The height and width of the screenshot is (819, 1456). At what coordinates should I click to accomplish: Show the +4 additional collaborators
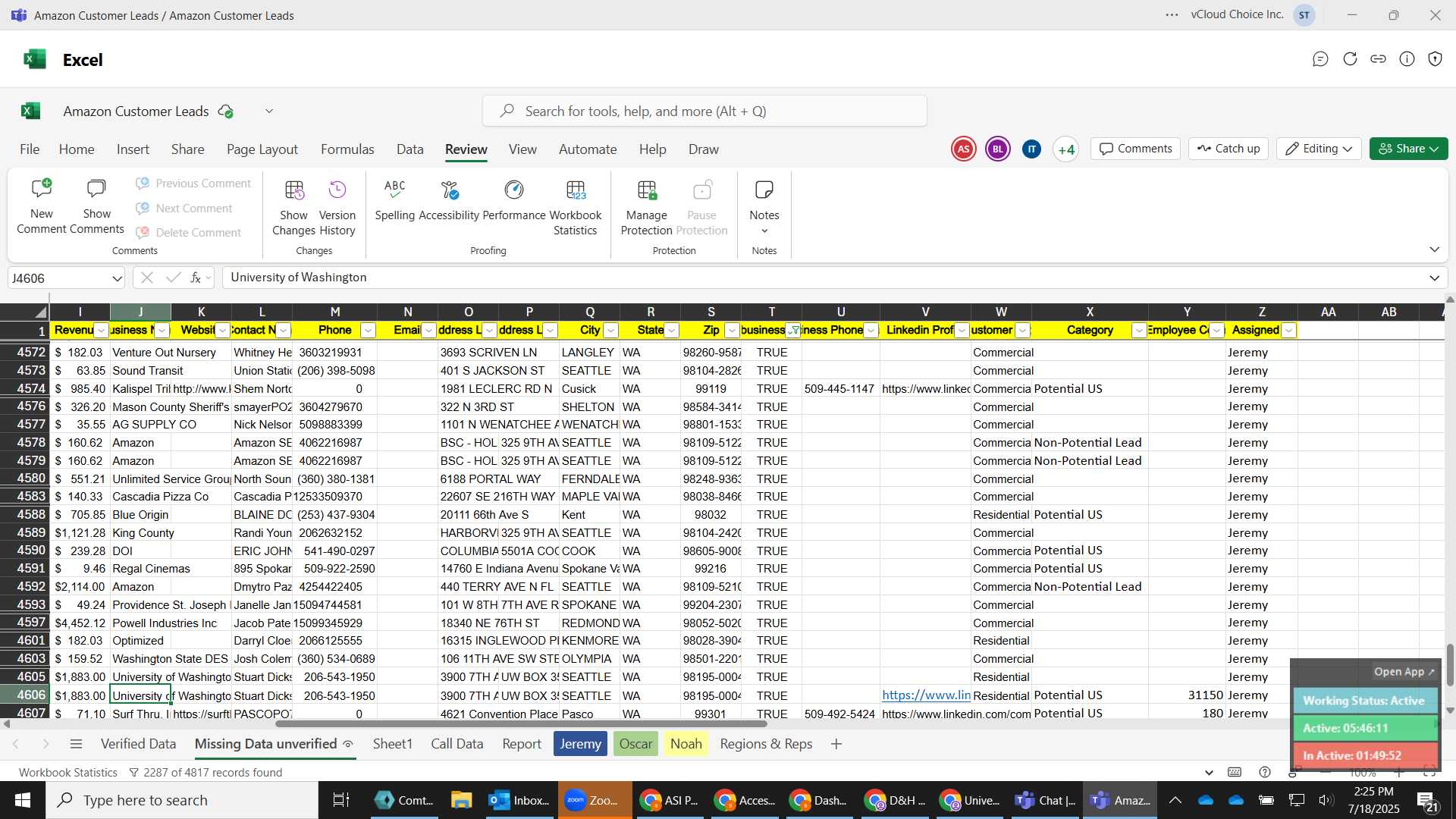pos(1066,149)
